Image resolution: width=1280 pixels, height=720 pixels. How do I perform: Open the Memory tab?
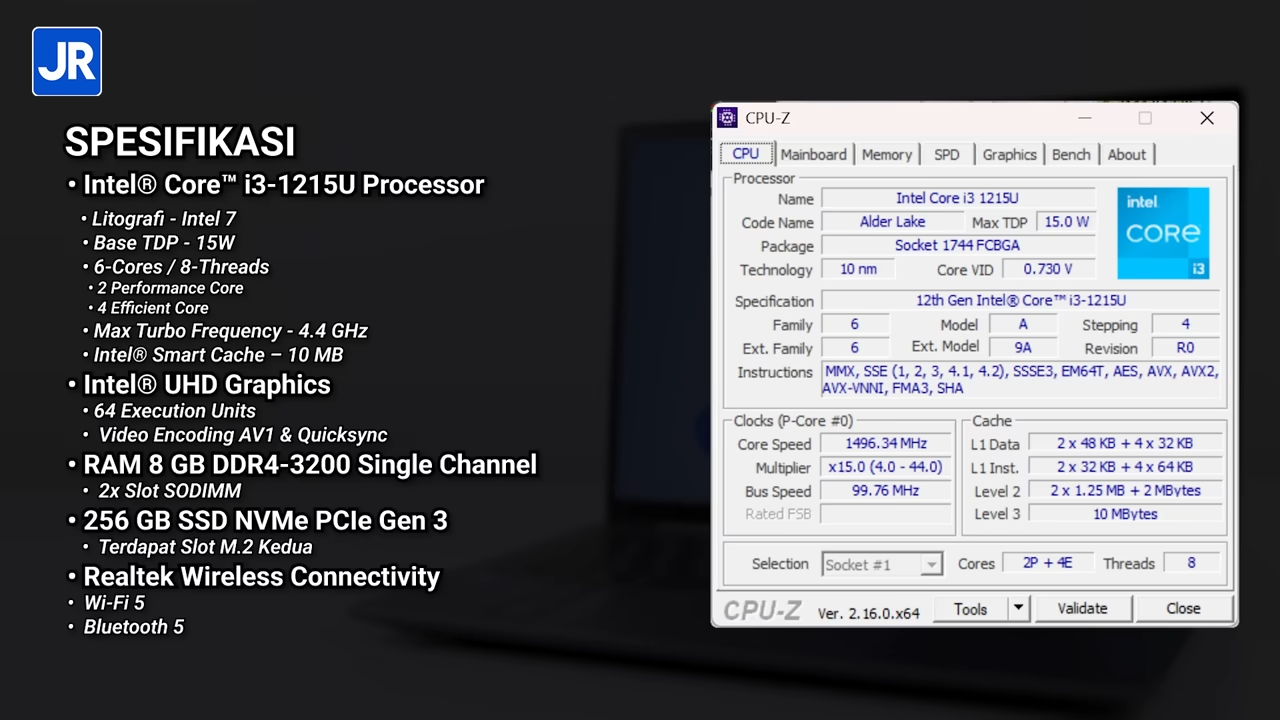click(886, 154)
